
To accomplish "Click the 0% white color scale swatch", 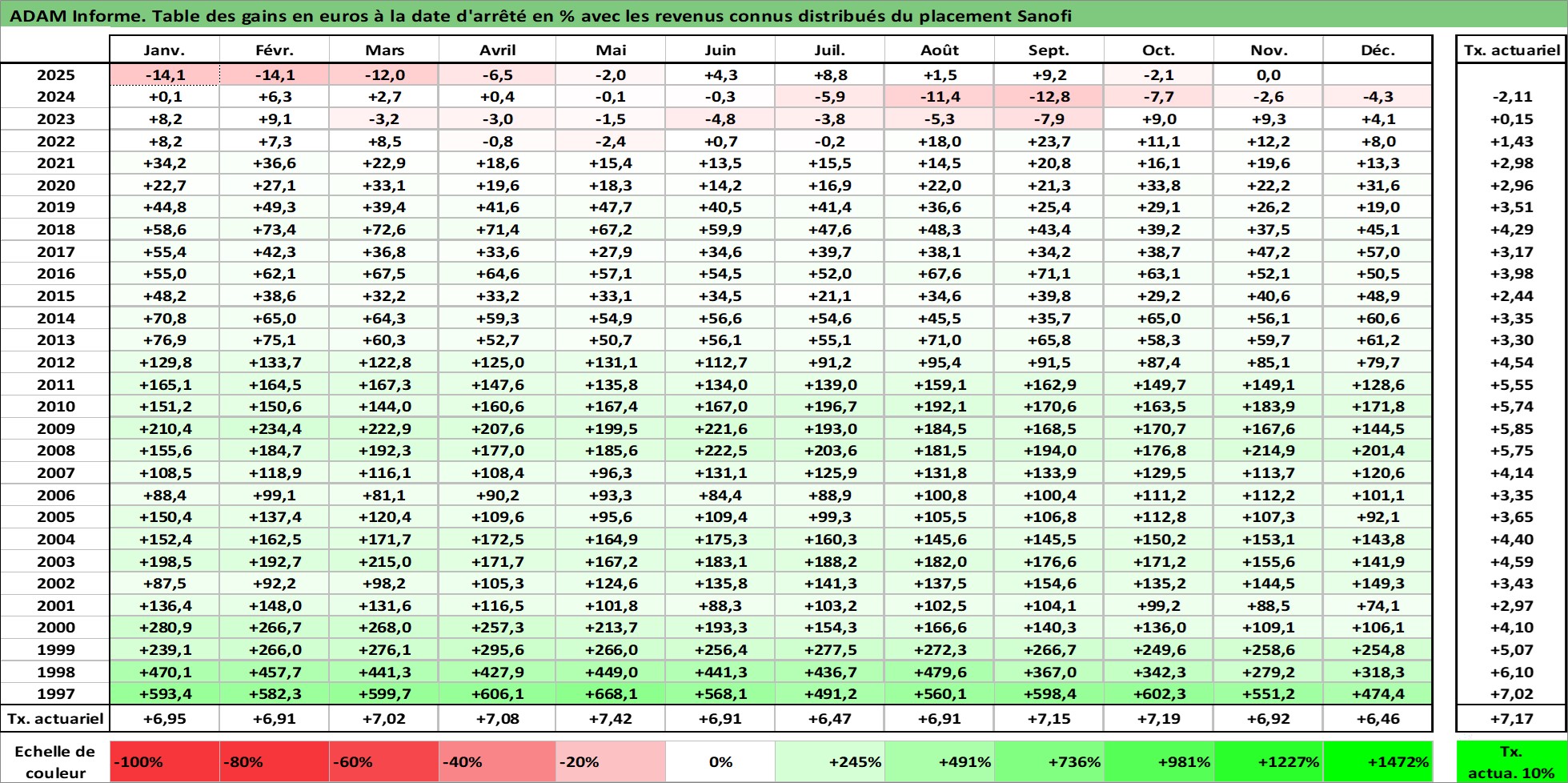I will (720, 761).
